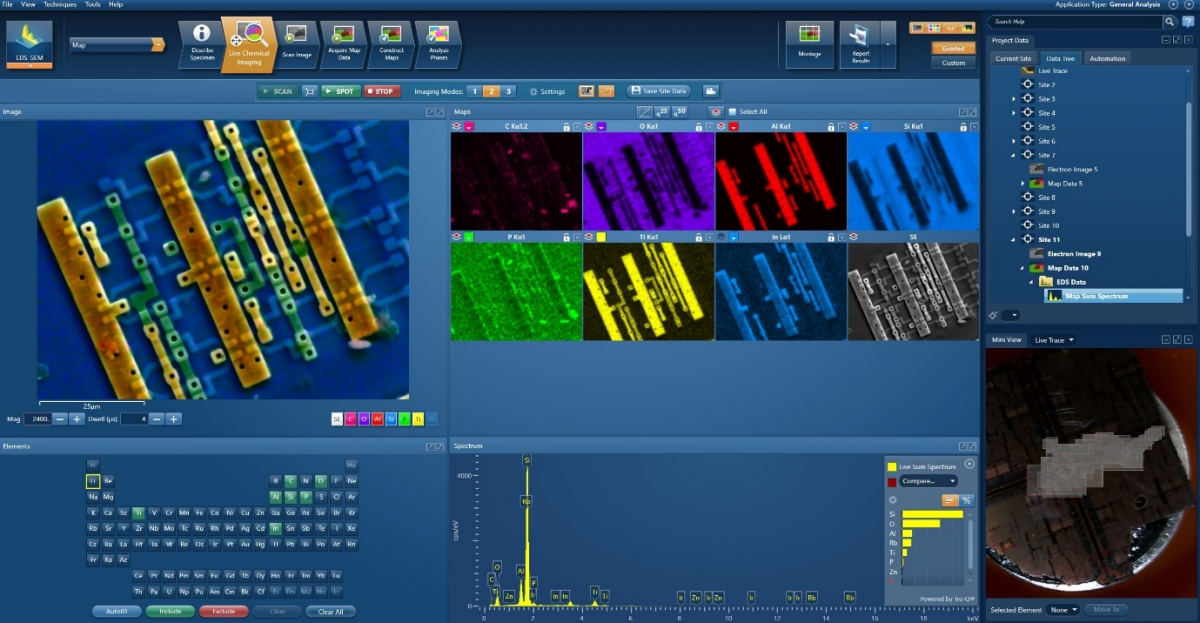Open the scan Settings gear
This screenshot has height=623, width=1200.
click(x=534, y=91)
